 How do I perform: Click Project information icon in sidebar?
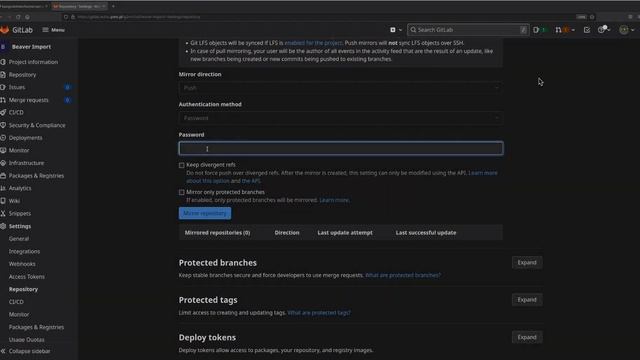click(3, 62)
